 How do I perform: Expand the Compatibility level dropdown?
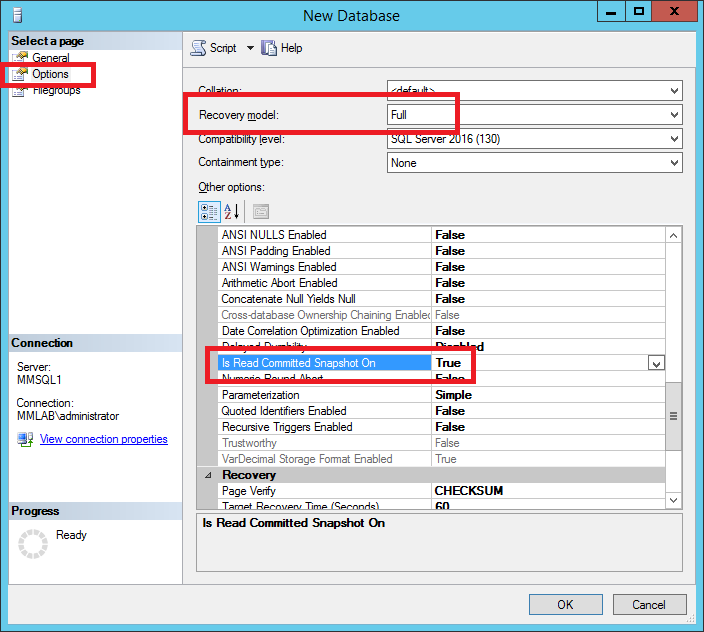coord(674,139)
